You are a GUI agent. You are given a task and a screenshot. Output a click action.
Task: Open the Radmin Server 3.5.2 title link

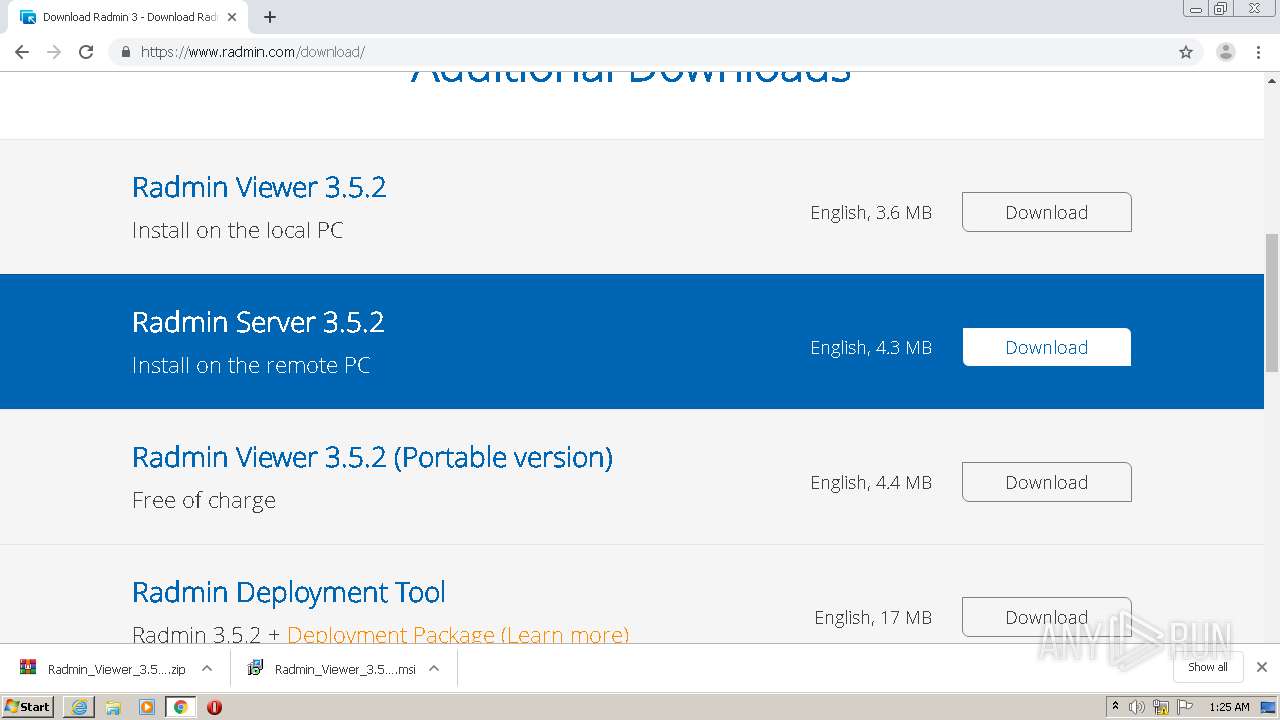point(258,322)
